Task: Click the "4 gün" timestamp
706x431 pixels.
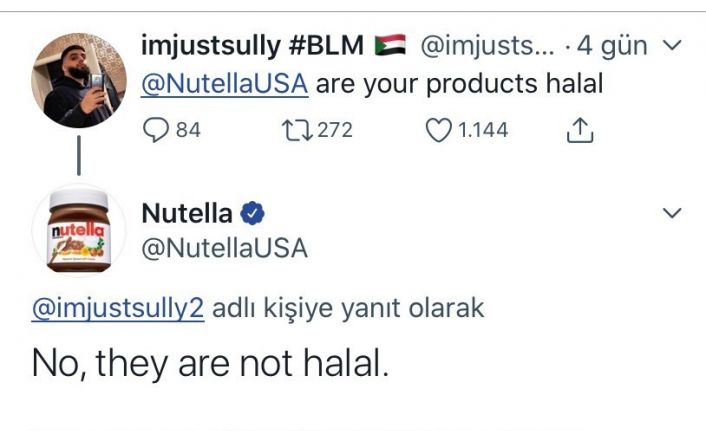Action: pyautogui.click(x=612, y=45)
